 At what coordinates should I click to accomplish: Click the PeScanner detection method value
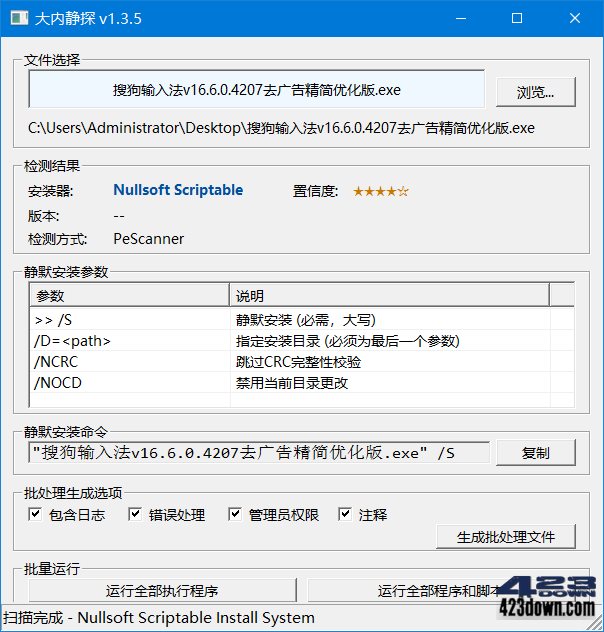click(149, 239)
